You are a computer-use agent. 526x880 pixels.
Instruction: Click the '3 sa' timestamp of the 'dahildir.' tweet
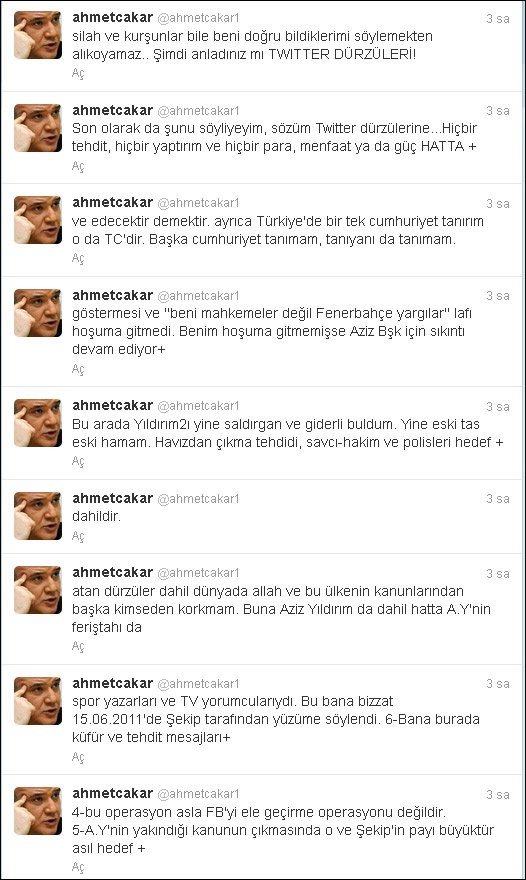pos(497,499)
